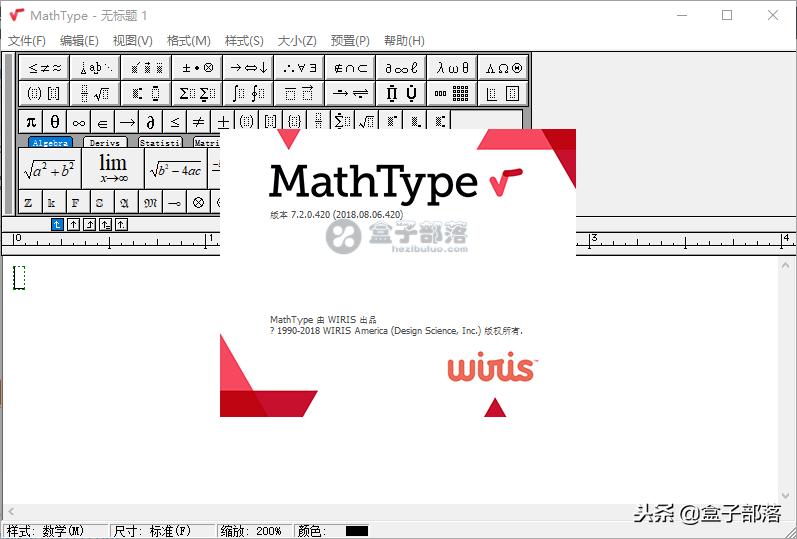Insert the double-struck Z symbol

29,202
